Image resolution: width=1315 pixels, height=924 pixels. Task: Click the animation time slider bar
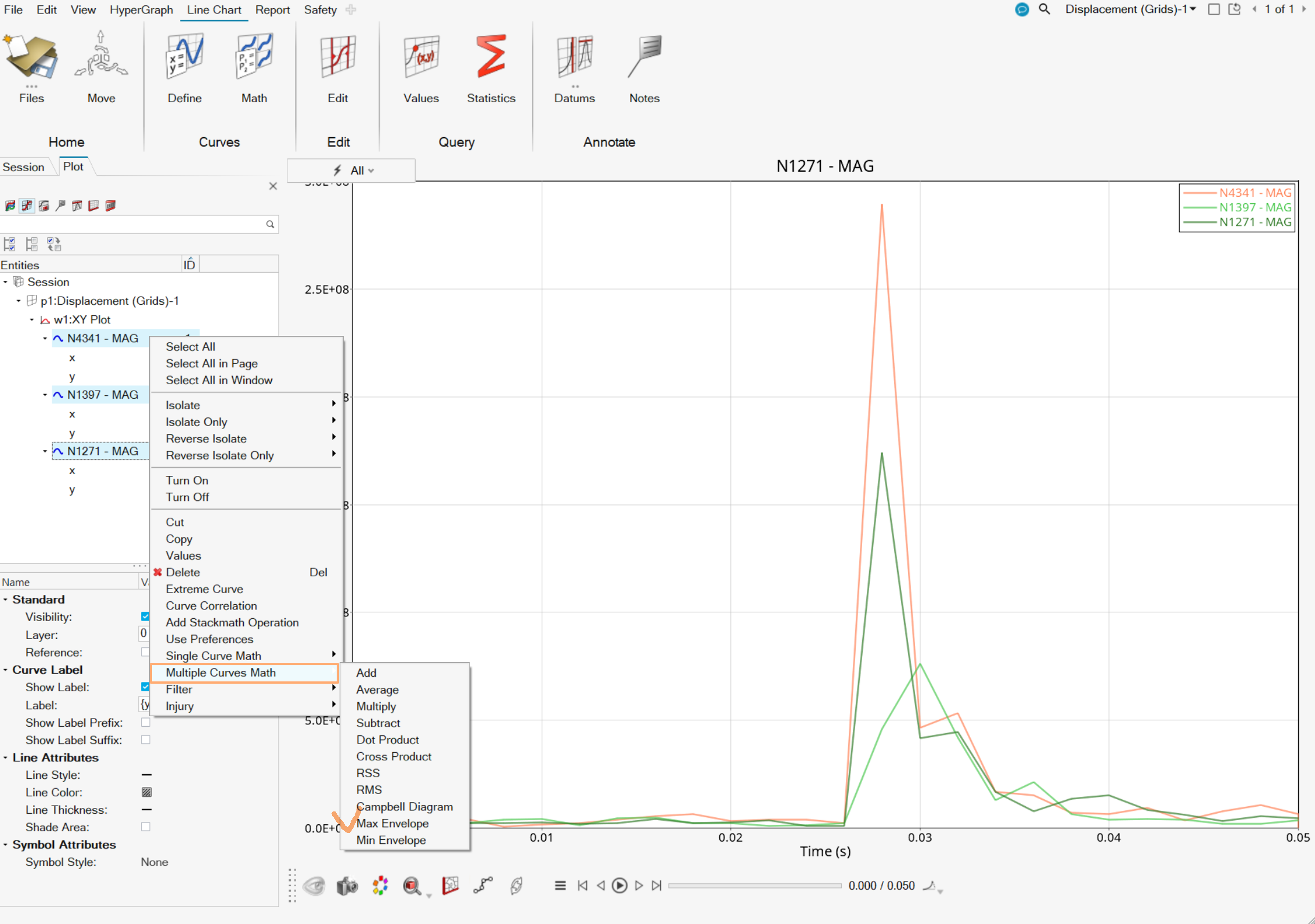pyautogui.click(x=755, y=886)
